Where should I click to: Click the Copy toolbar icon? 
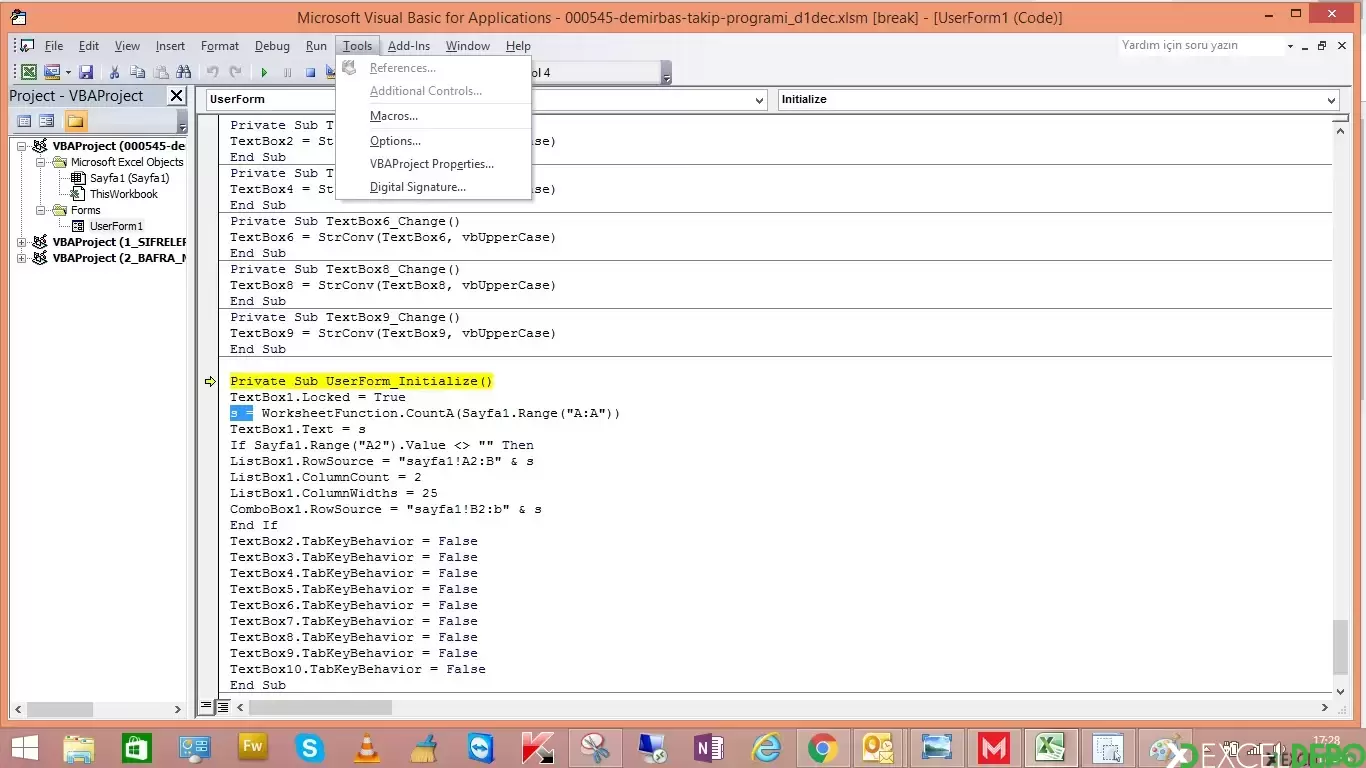coord(137,72)
